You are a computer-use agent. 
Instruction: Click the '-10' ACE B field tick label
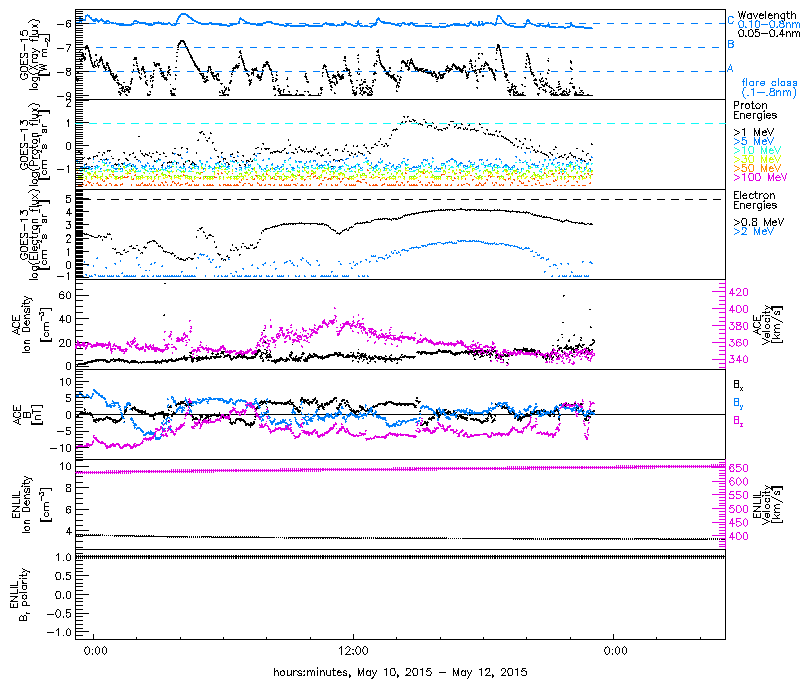61,448
